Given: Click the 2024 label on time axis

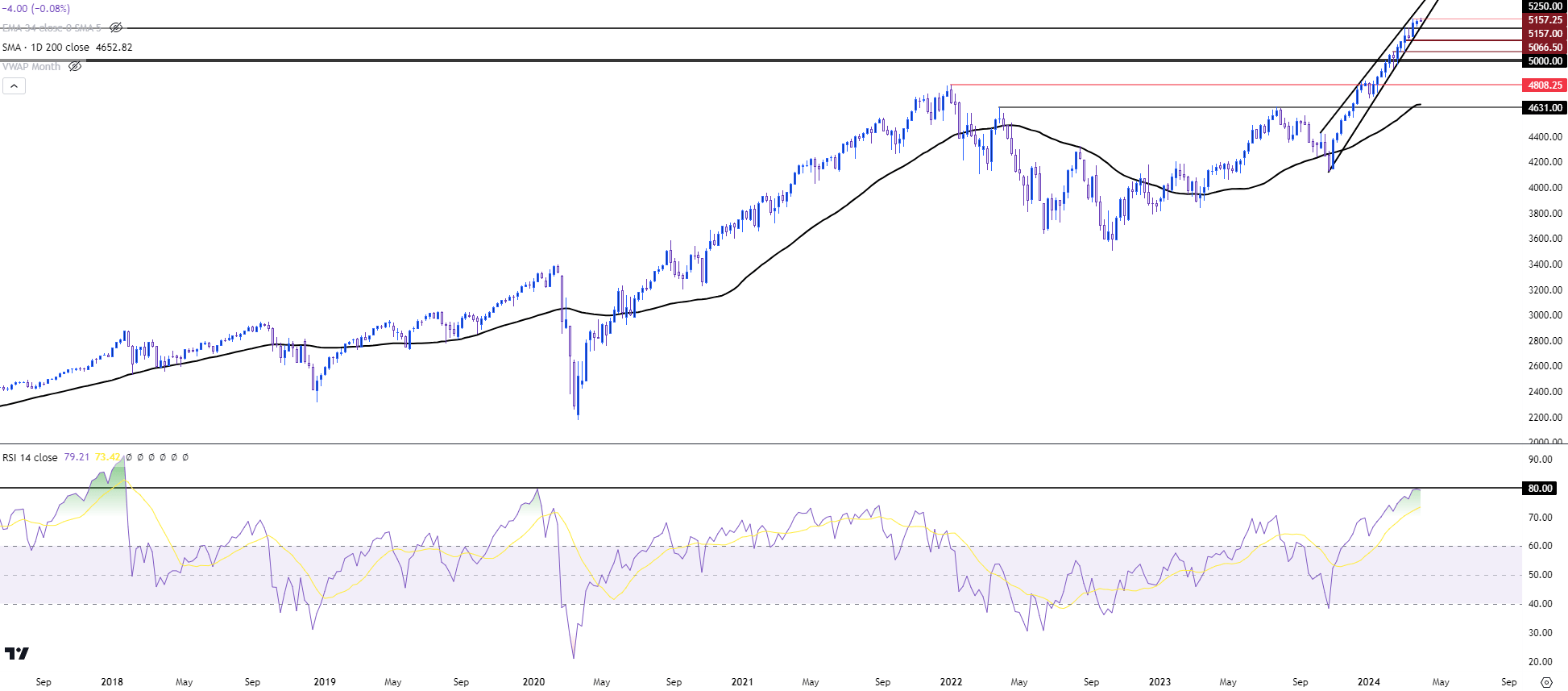Looking at the screenshot, I should (x=1368, y=682).
